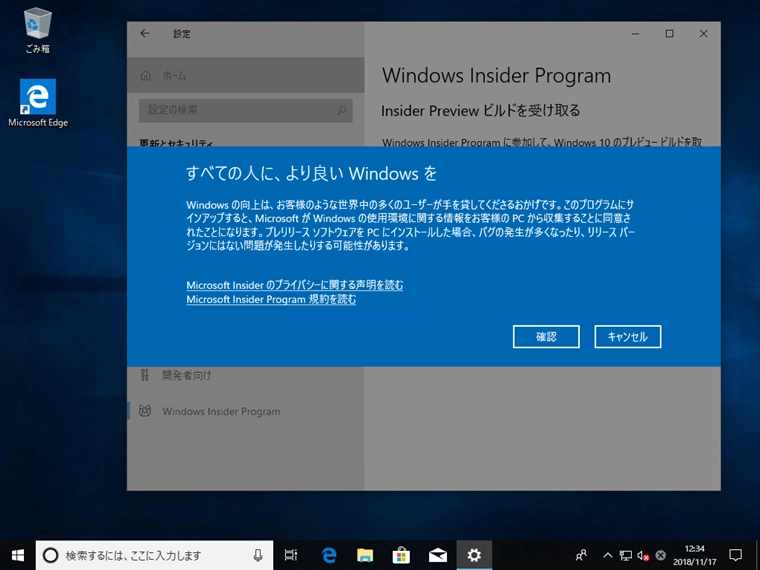Launch Edge from the taskbar

(329, 555)
